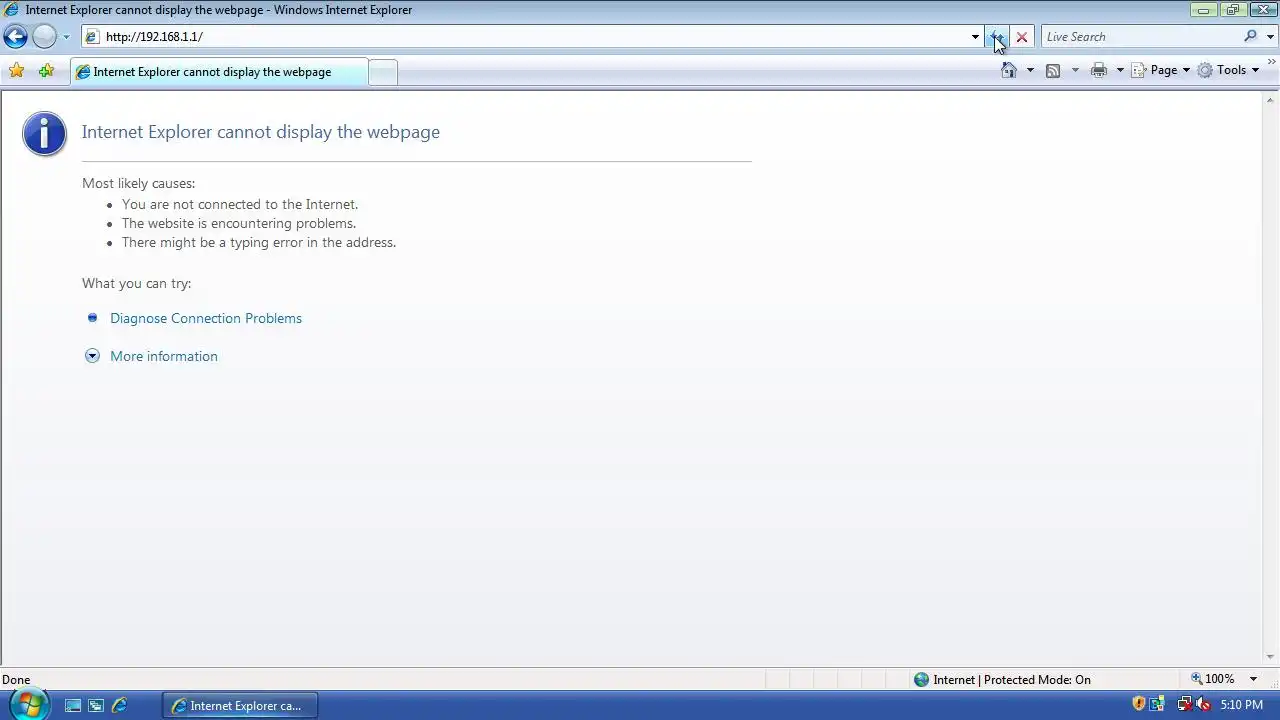Click the Add to Favorites icon
1280x720 pixels.
pyautogui.click(x=46, y=71)
